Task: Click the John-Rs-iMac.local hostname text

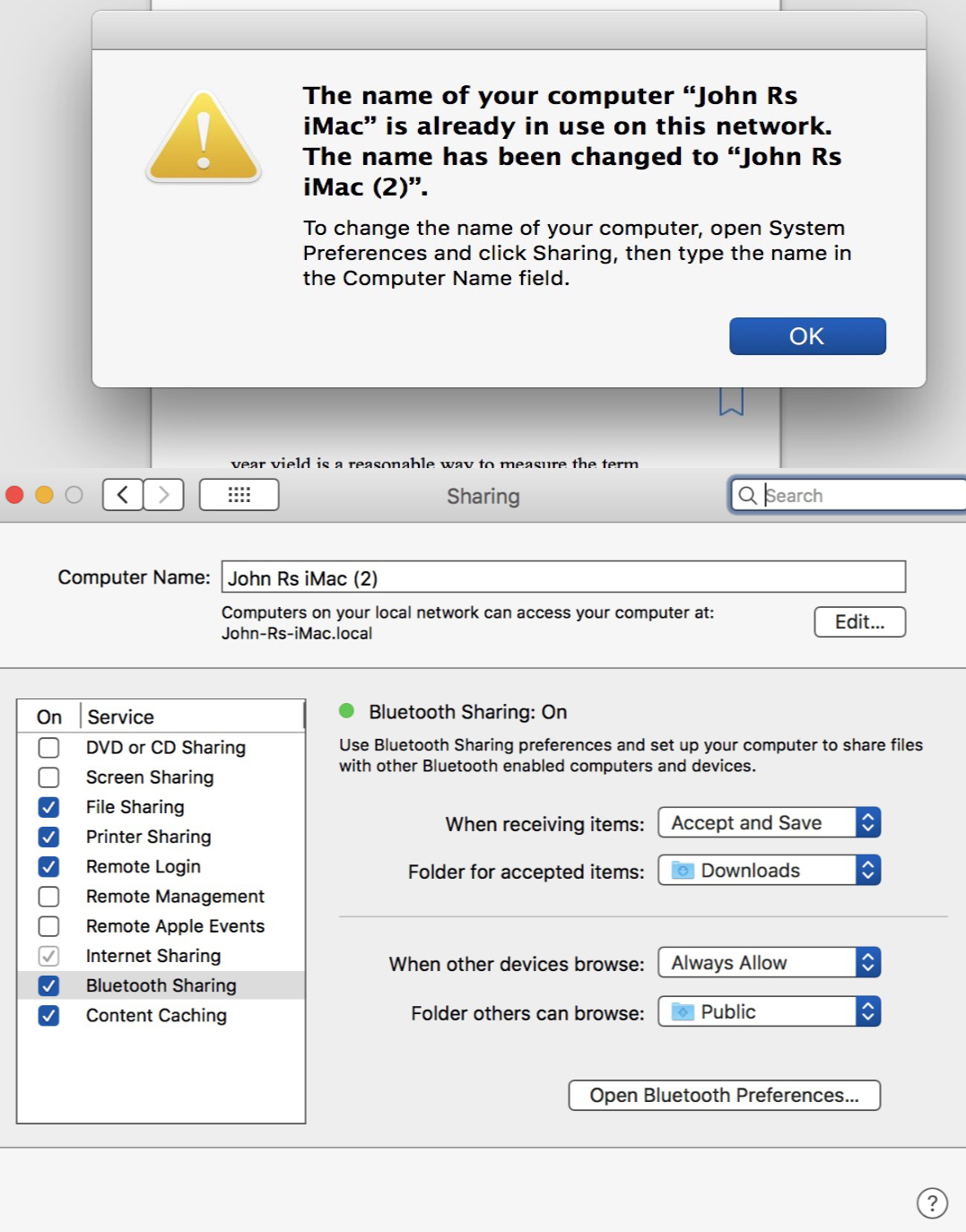Action: 297,633
